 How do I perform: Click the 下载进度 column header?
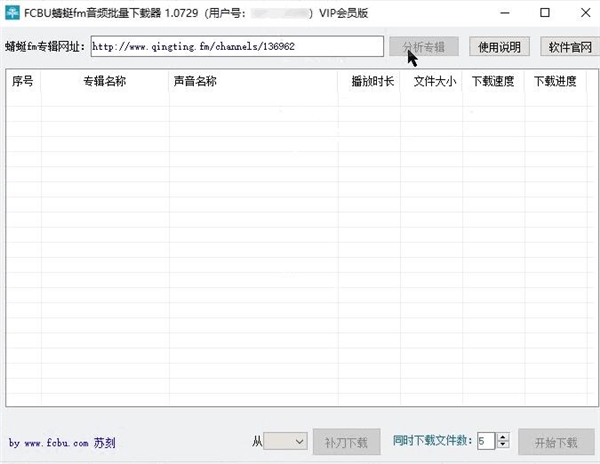(556, 81)
